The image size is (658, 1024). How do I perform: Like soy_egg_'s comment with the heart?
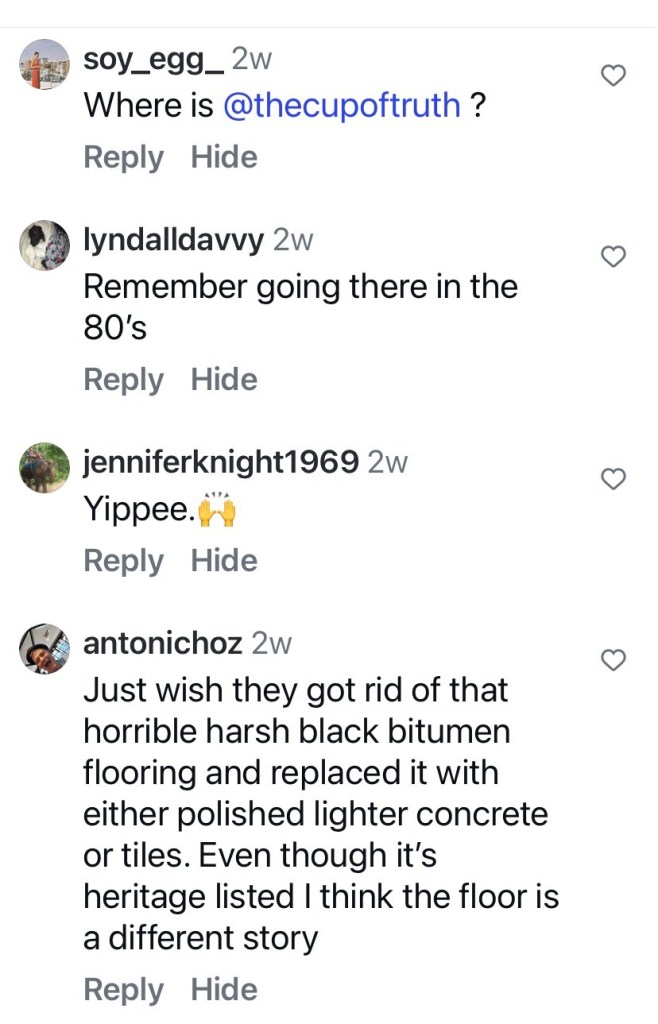click(612, 76)
